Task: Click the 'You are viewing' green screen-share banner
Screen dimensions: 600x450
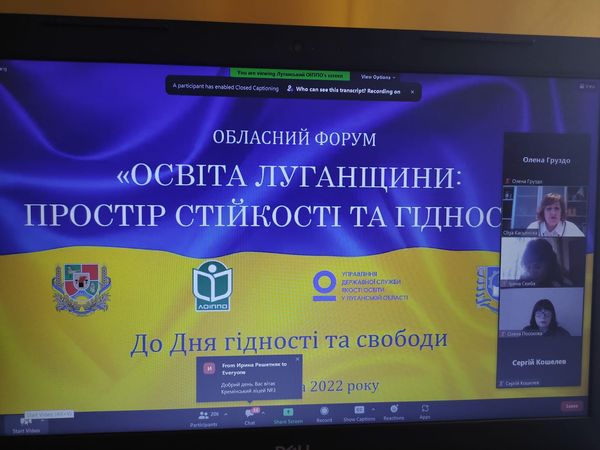Action: (x=290, y=75)
